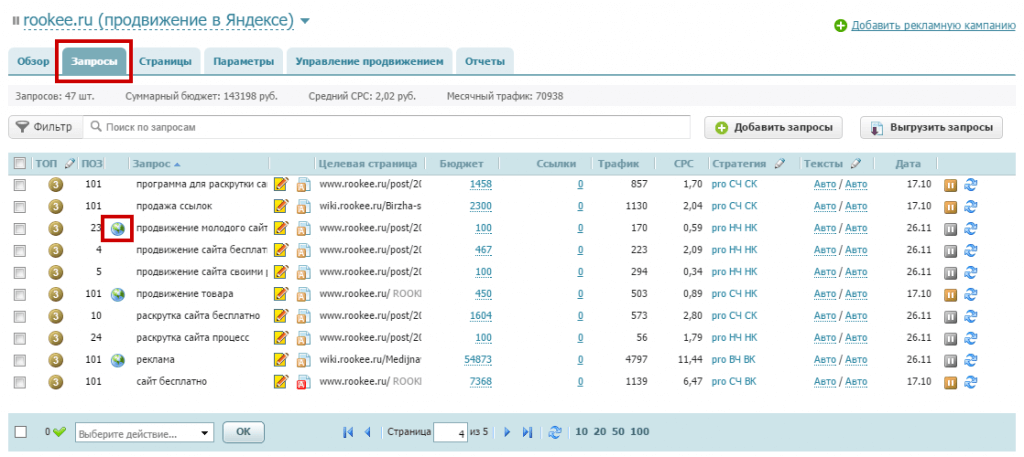Screen dimensions: 1024x457
Task: Switch to the Страницы tab
Action: (165, 62)
